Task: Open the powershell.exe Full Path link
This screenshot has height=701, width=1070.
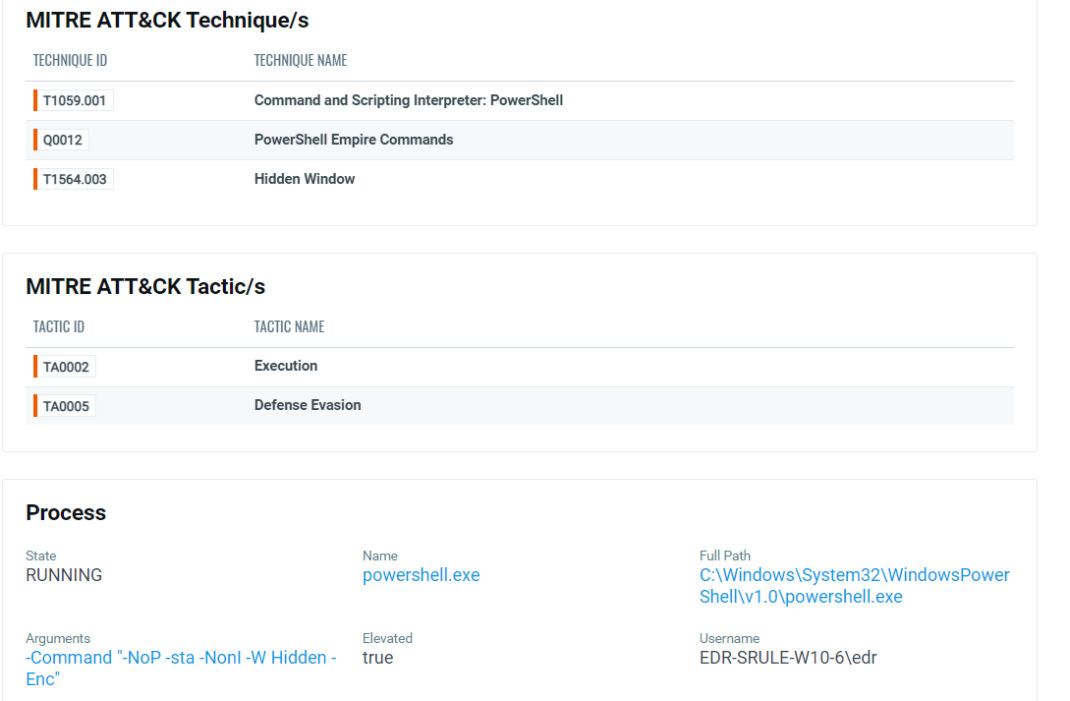Action: click(852, 585)
